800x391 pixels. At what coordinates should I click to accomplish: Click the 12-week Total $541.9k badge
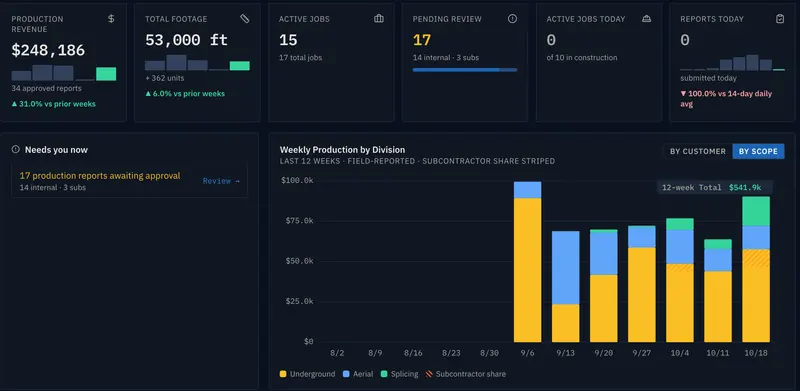[714, 187]
